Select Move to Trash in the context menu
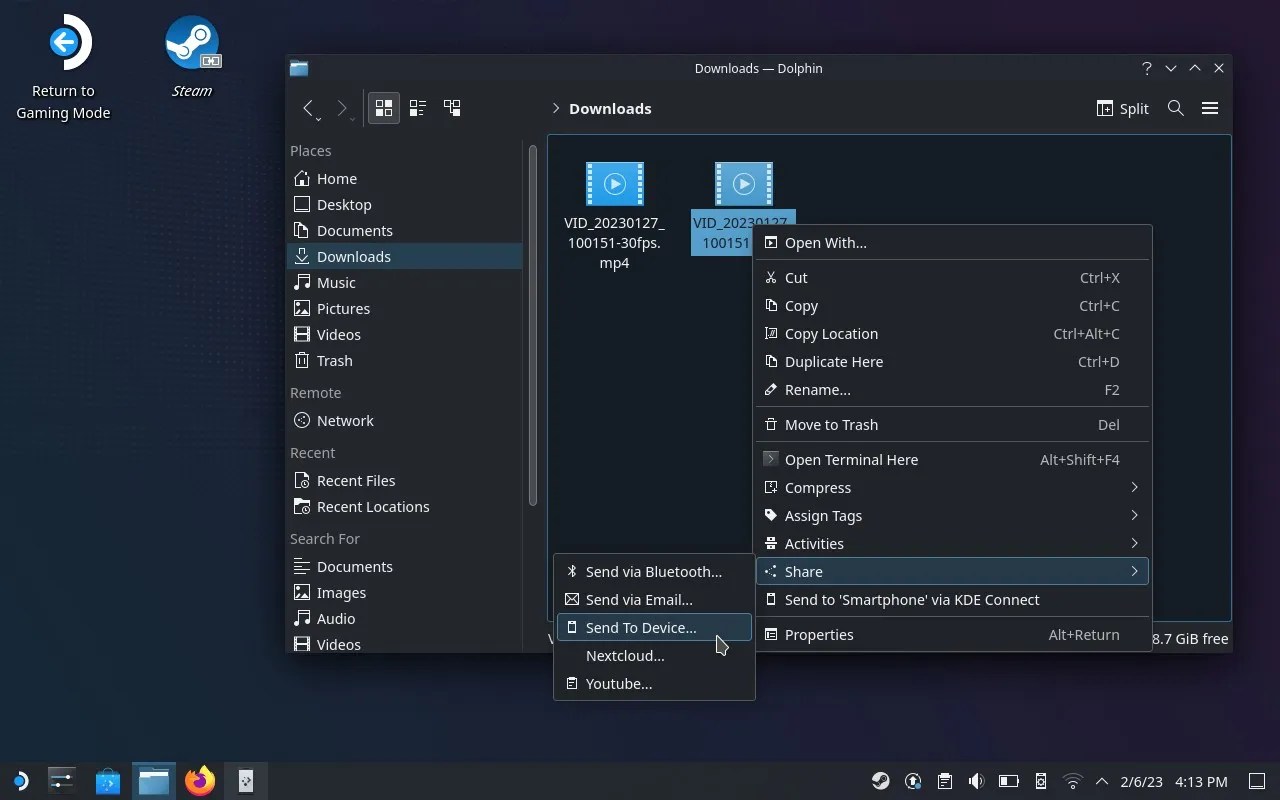 831,424
